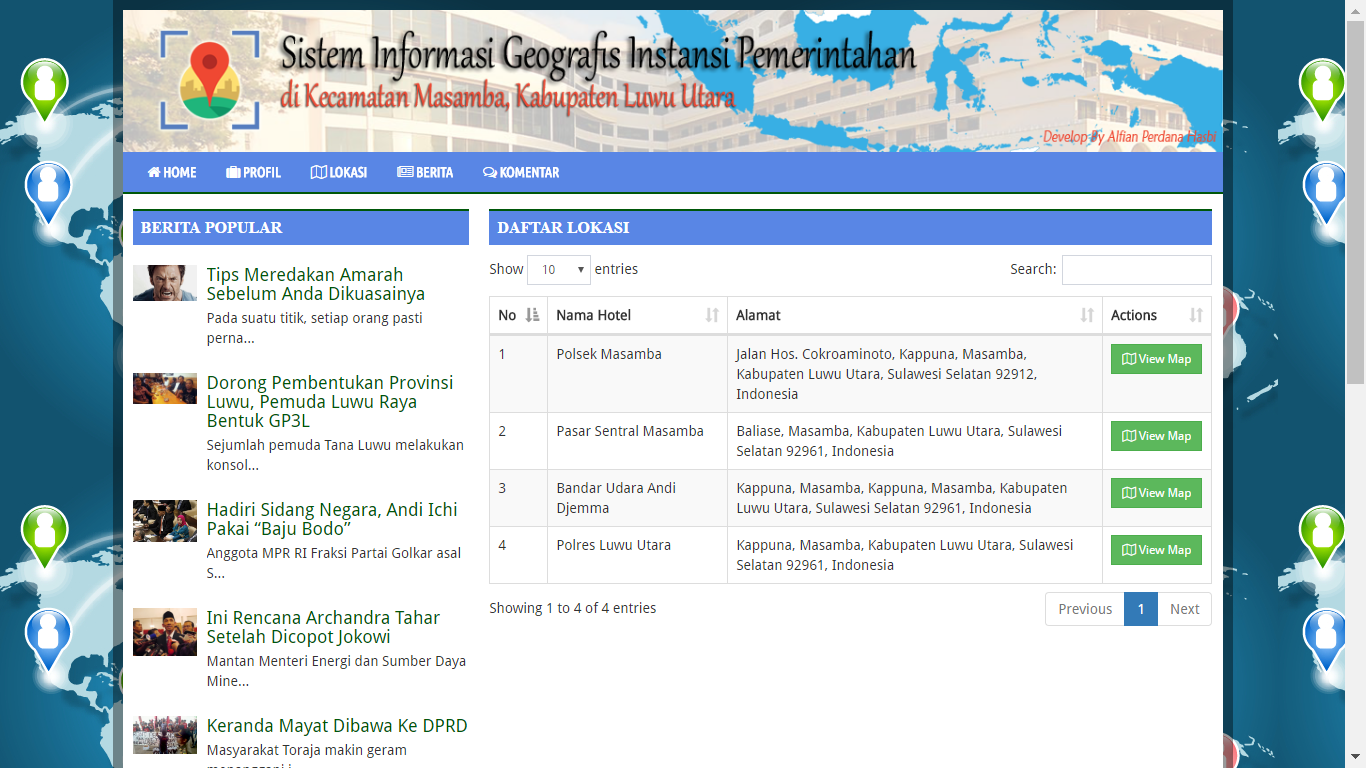Go to Next pagination page

coord(1184,609)
